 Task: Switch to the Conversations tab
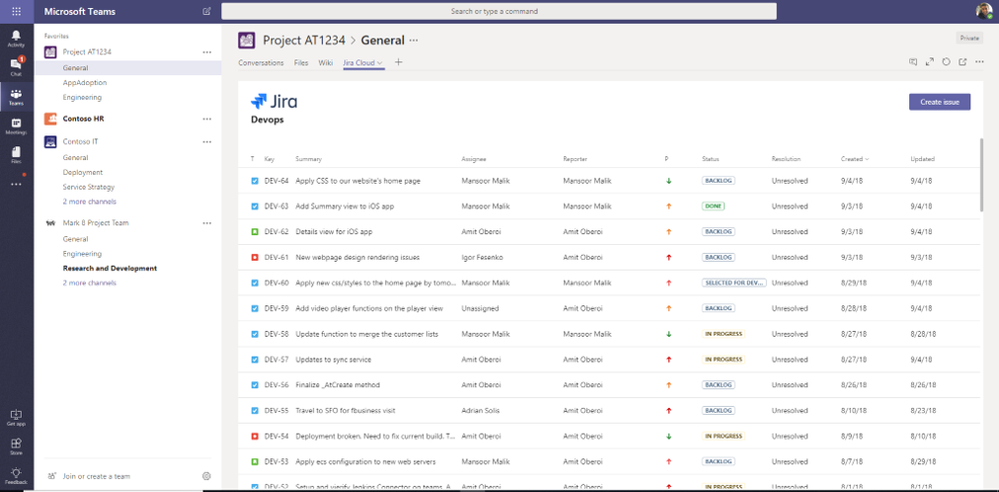pyautogui.click(x=261, y=62)
